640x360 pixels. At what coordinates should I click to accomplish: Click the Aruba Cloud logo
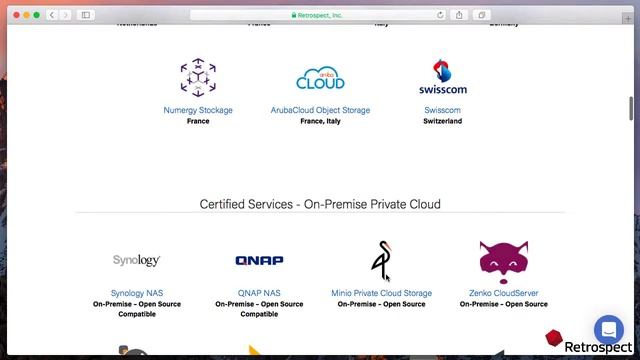point(320,78)
